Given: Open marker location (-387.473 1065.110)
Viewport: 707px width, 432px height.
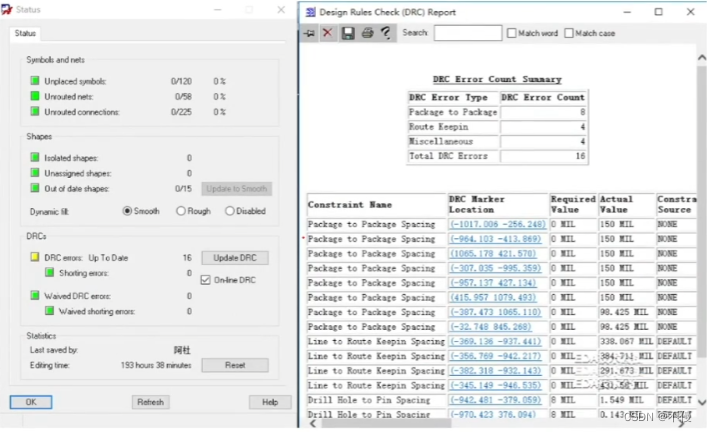Looking at the screenshot, I should tap(495, 312).
